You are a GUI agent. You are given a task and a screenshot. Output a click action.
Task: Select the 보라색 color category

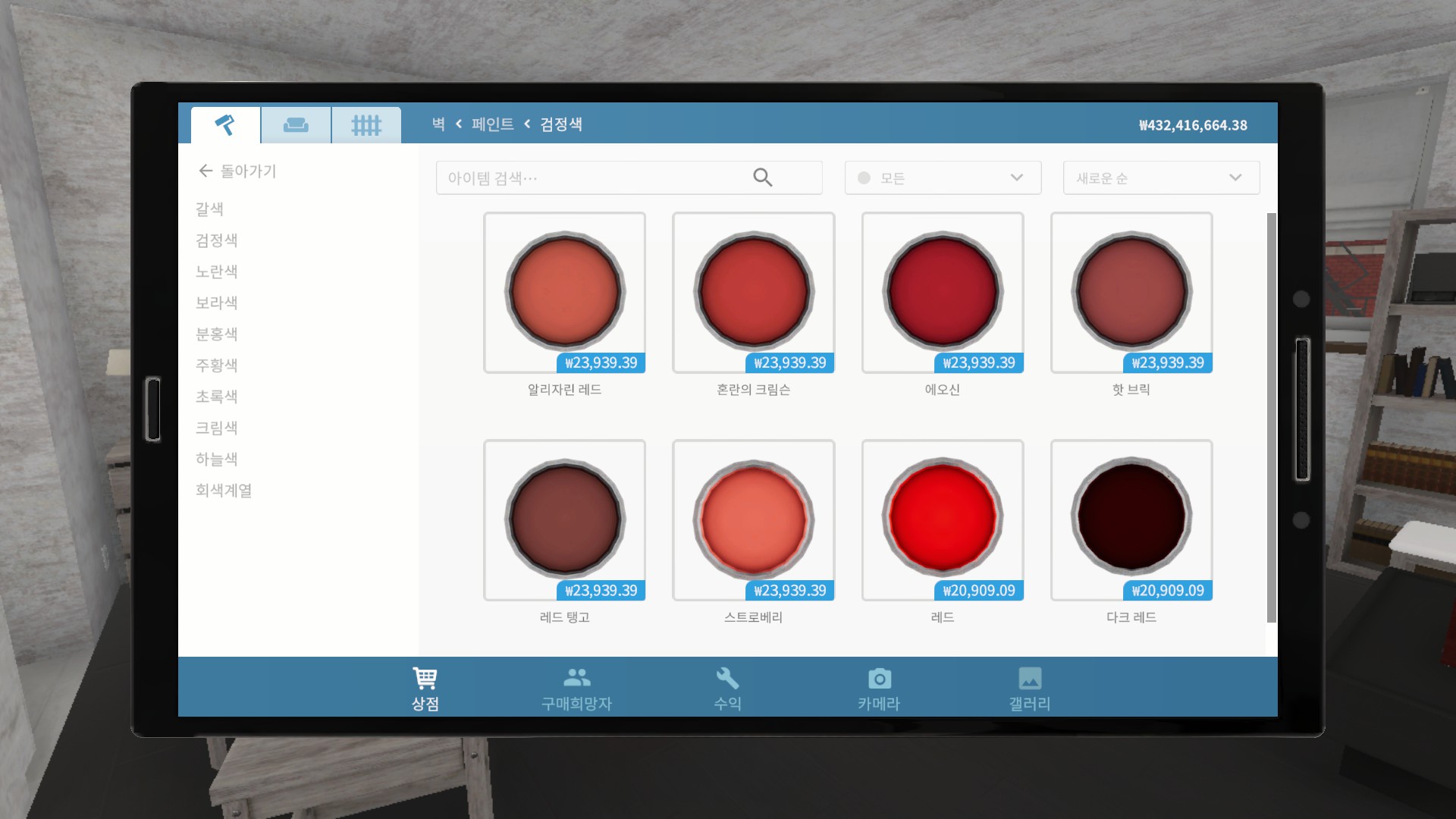[x=217, y=303]
